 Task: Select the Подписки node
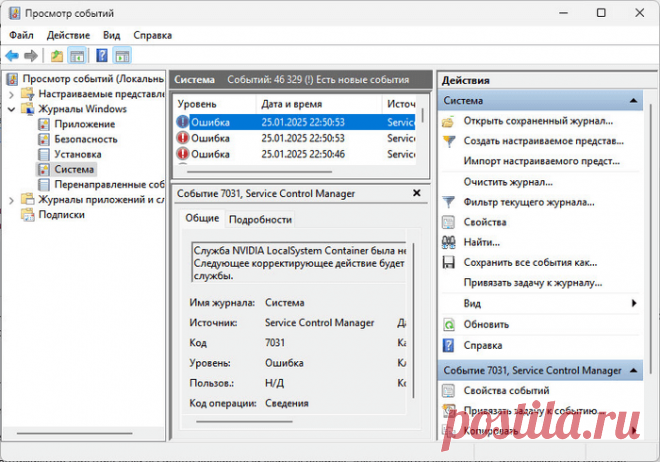tap(61, 215)
